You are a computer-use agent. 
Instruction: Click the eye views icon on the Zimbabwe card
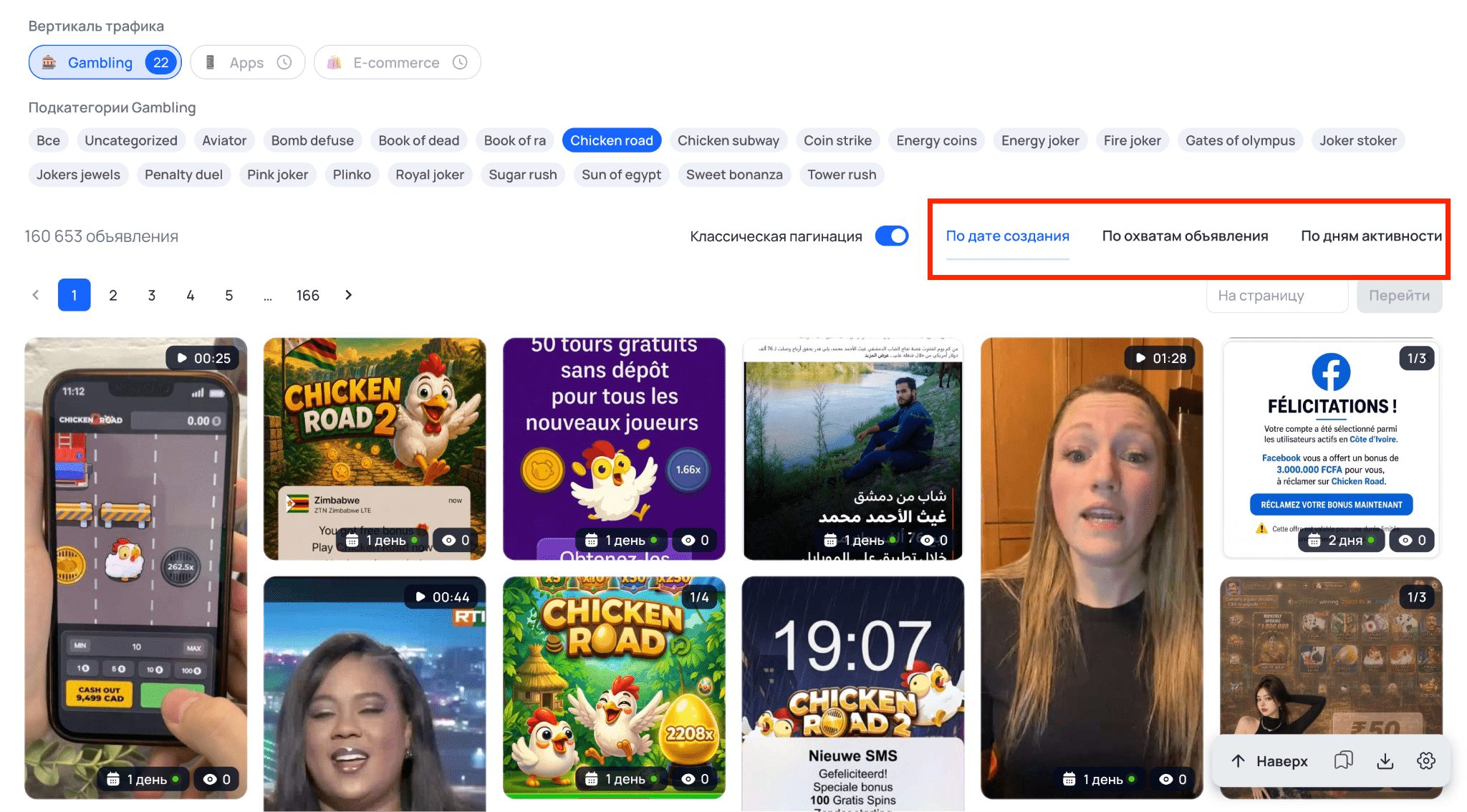click(449, 540)
